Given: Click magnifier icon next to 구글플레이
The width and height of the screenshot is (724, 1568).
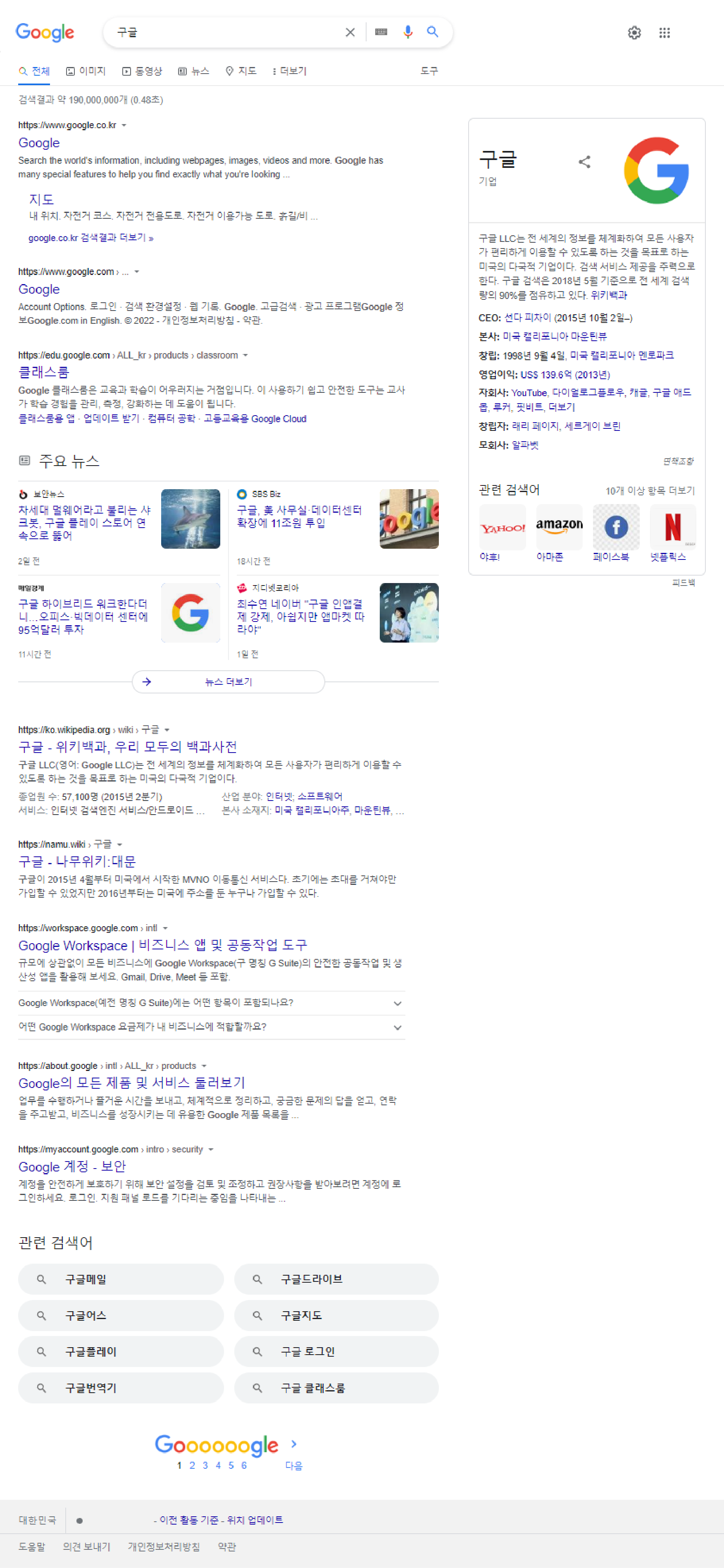Looking at the screenshot, I should (x=41, y=1352).
